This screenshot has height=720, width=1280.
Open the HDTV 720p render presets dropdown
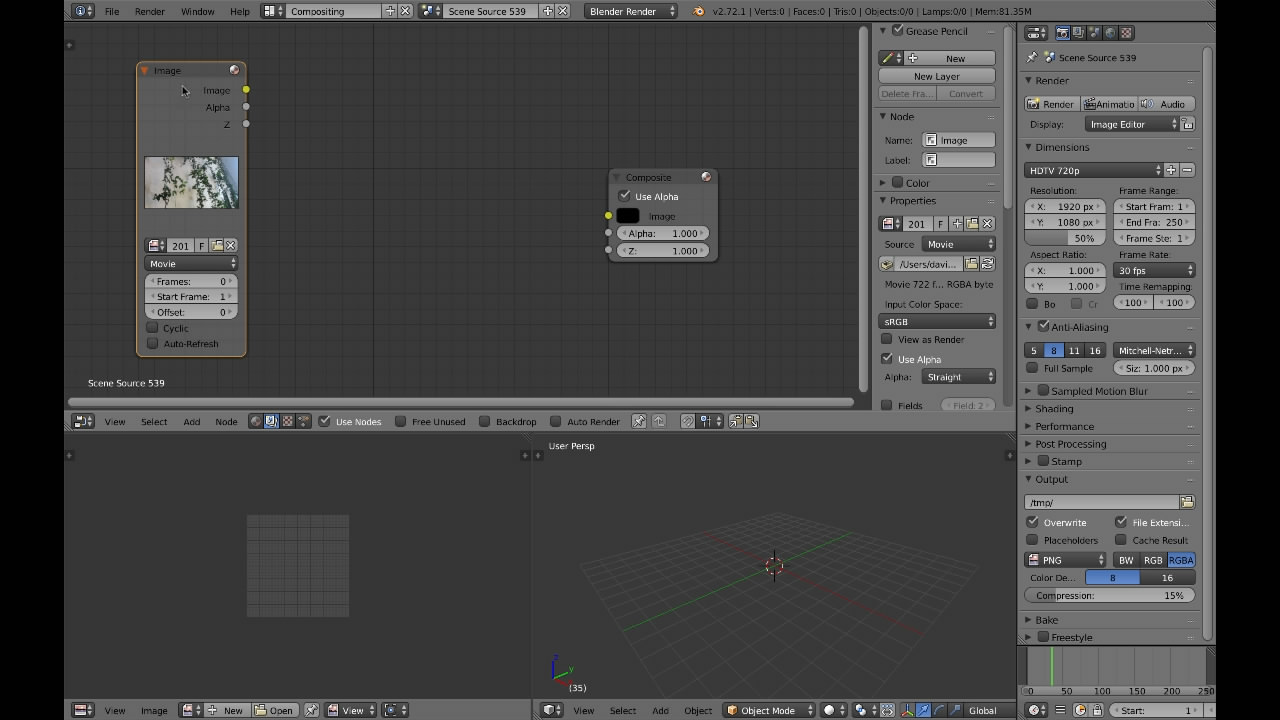click(x=1094, y=170)
